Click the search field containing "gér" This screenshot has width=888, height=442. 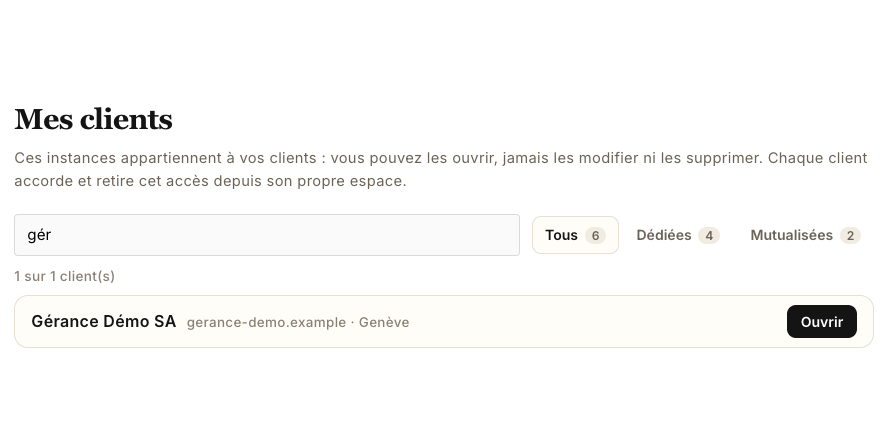tap(267, 235)
